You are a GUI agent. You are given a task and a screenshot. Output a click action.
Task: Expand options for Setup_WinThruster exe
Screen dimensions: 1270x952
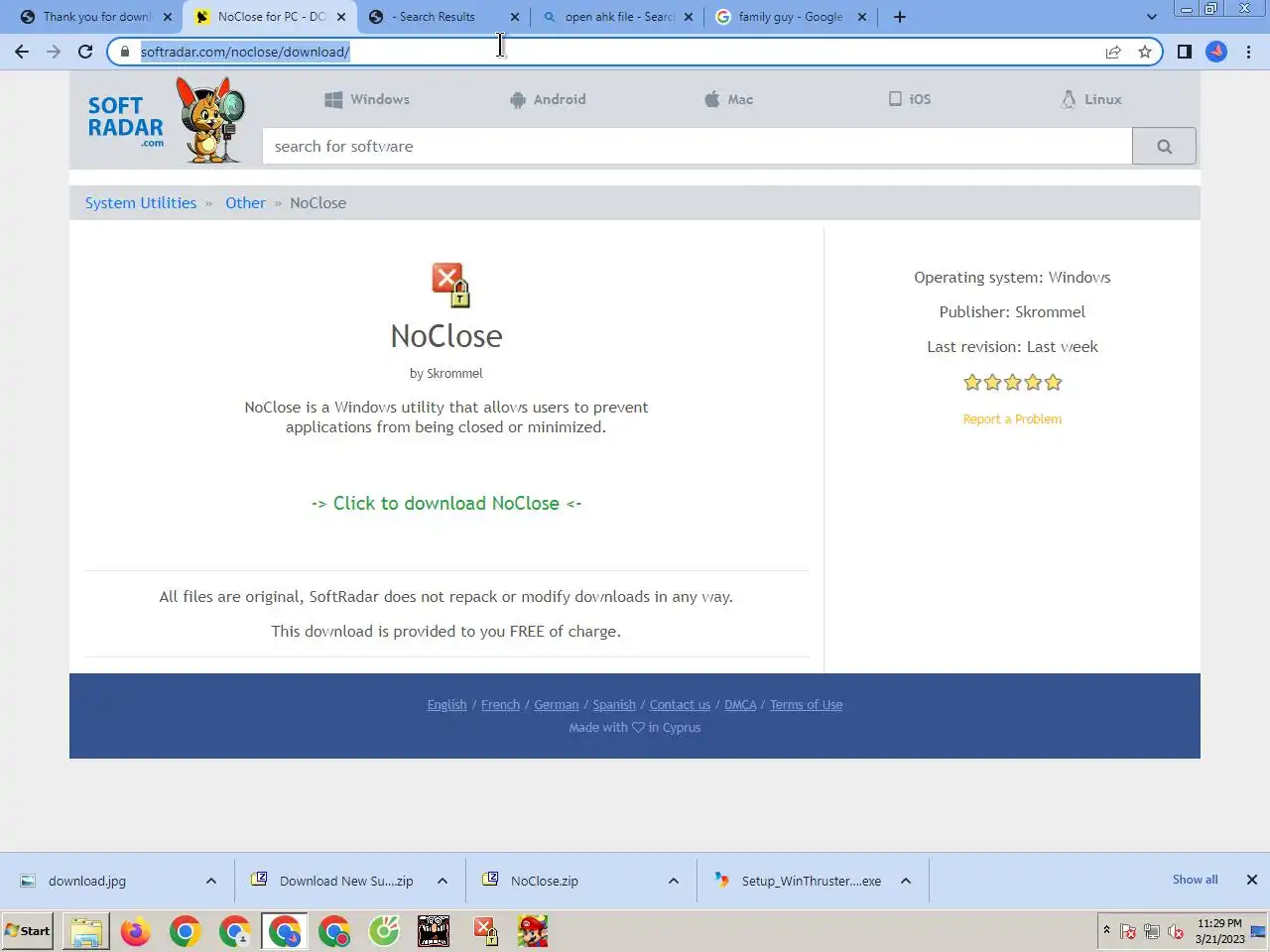(x=906, y=881)
